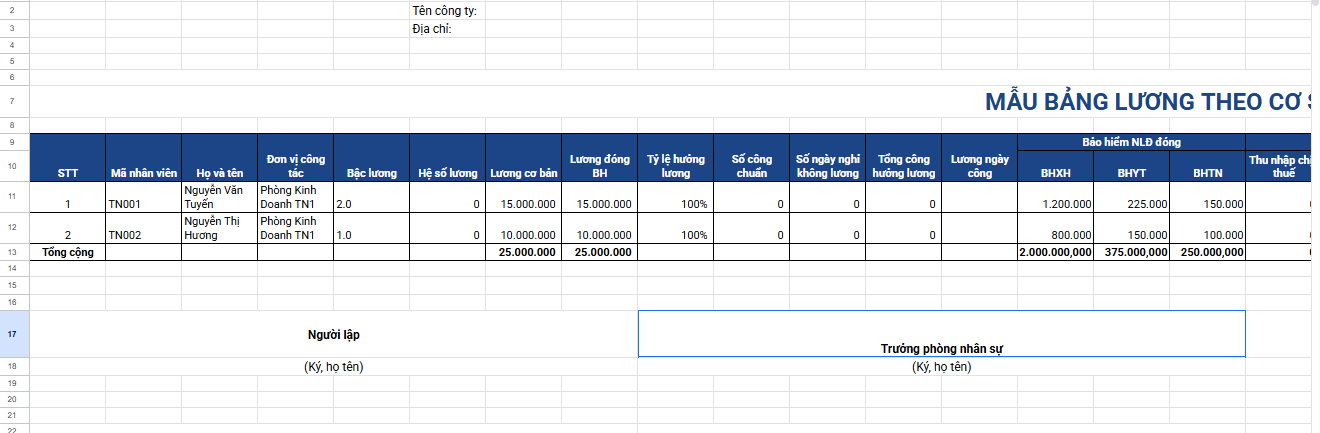The height and width of the screenshot is (433, 1320).
Task: Select the 'Lương ngày công' header cell
Action: tap(980, 157)
